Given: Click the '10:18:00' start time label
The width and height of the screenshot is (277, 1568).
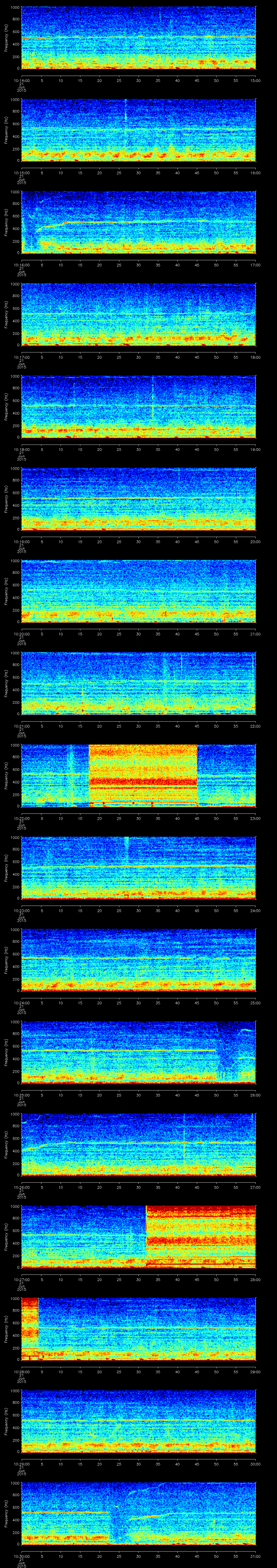Looking at the screenshot, I should [x=21, y=449].
